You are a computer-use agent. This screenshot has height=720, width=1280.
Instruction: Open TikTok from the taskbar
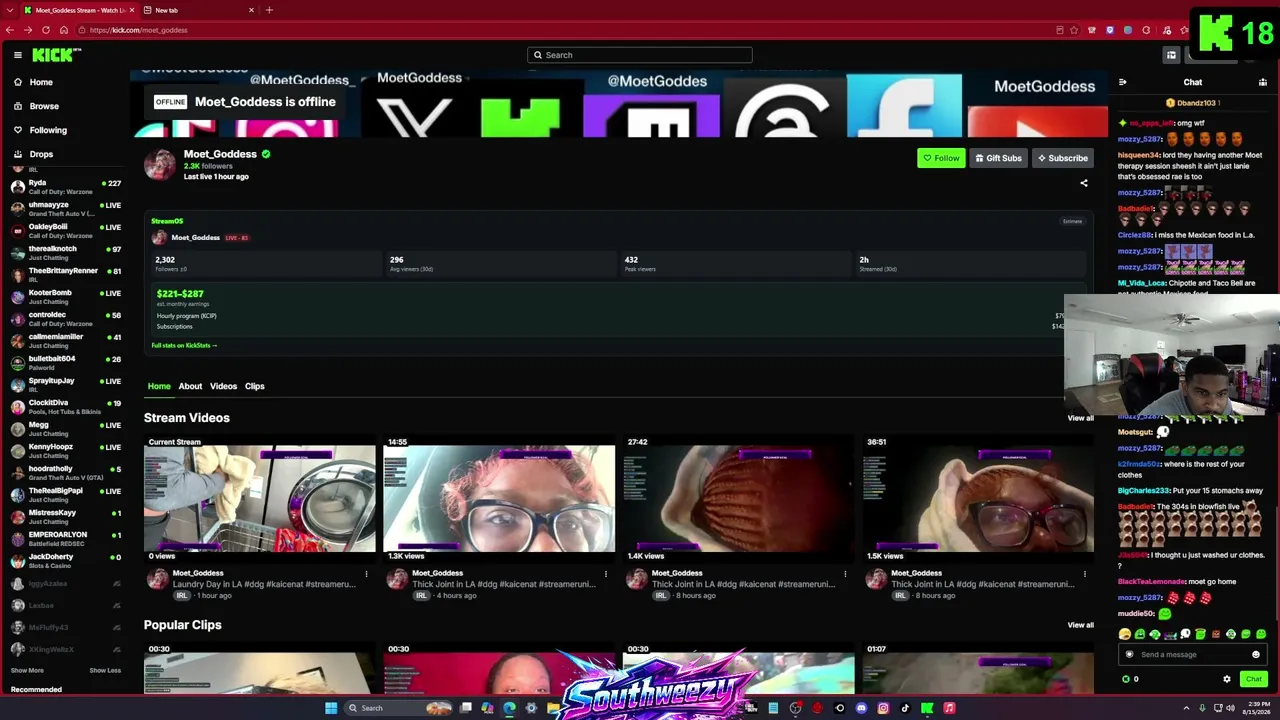[905, 708]
